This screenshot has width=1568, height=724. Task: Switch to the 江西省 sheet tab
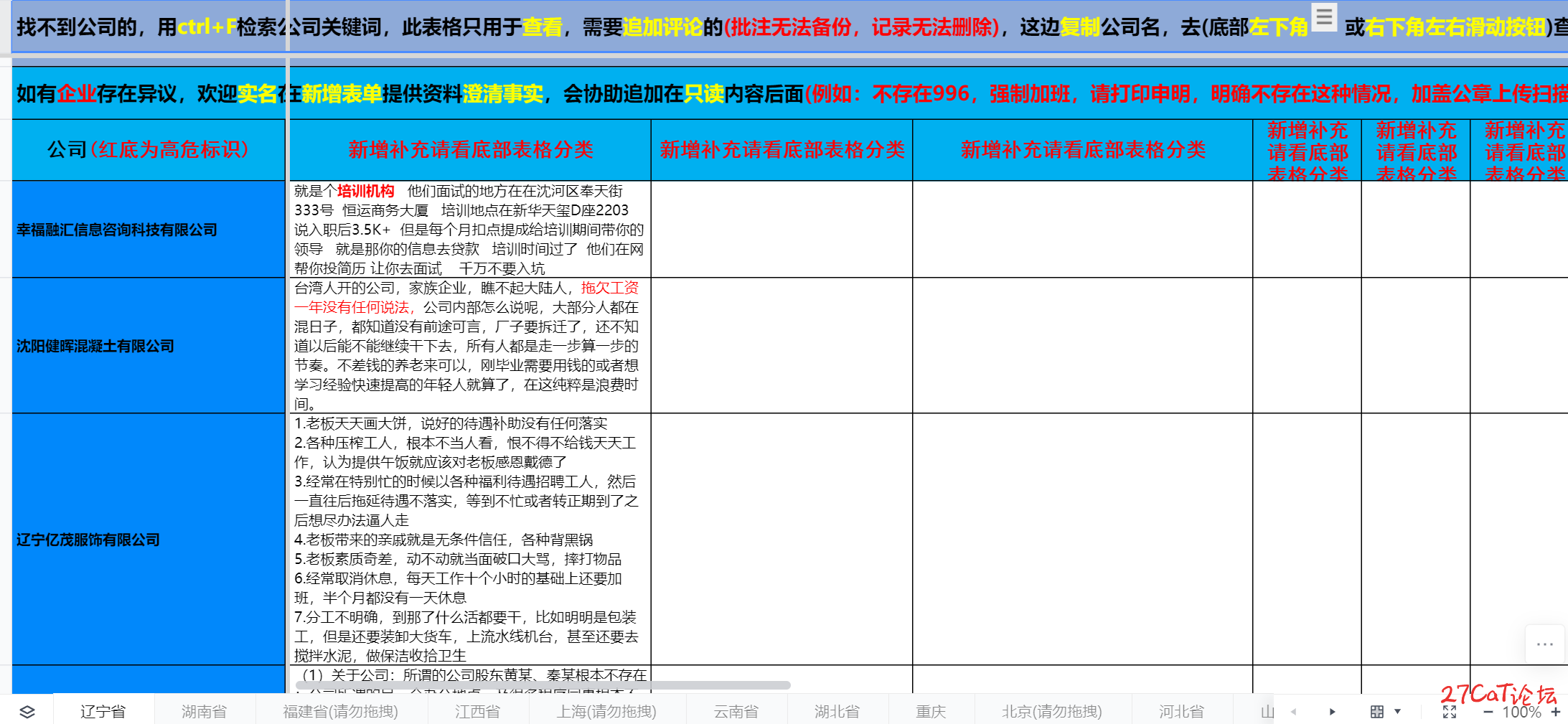478,711
